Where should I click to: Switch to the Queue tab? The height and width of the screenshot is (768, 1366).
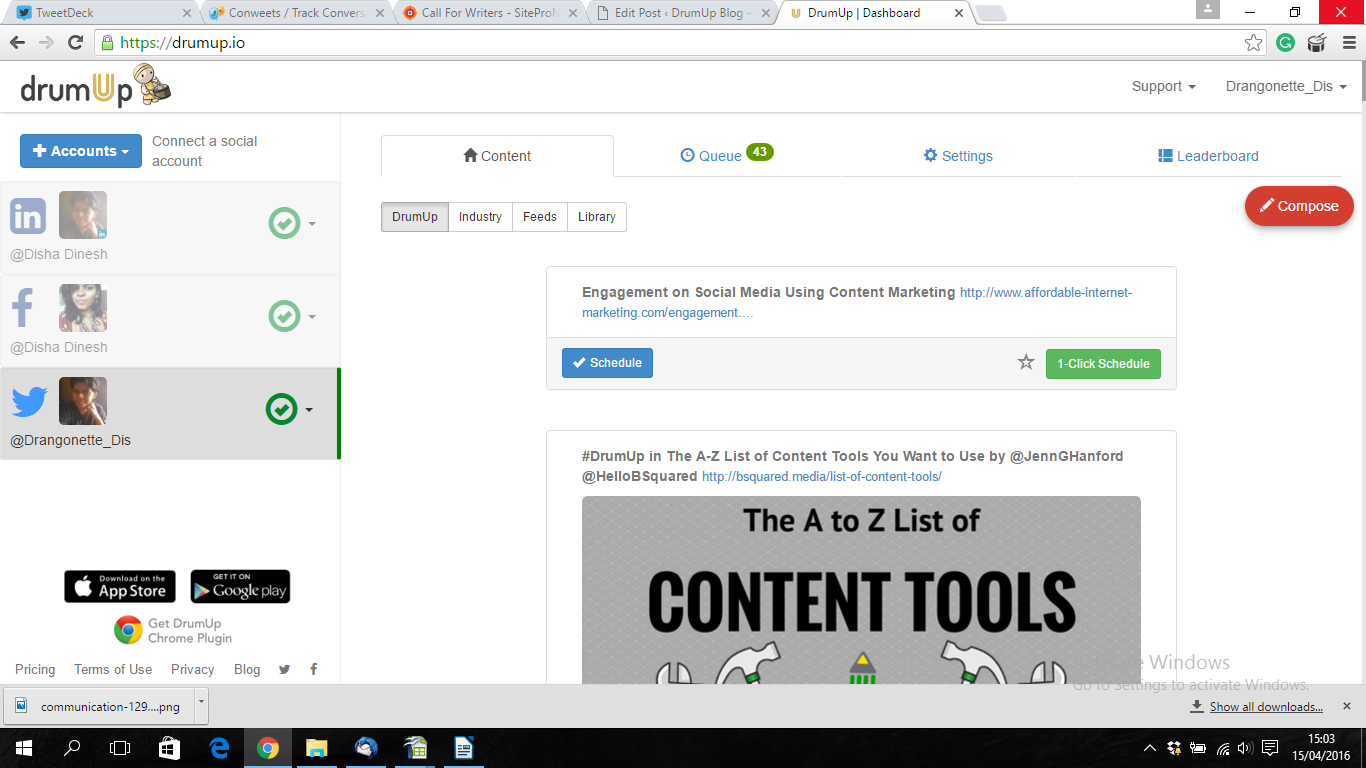727,155
